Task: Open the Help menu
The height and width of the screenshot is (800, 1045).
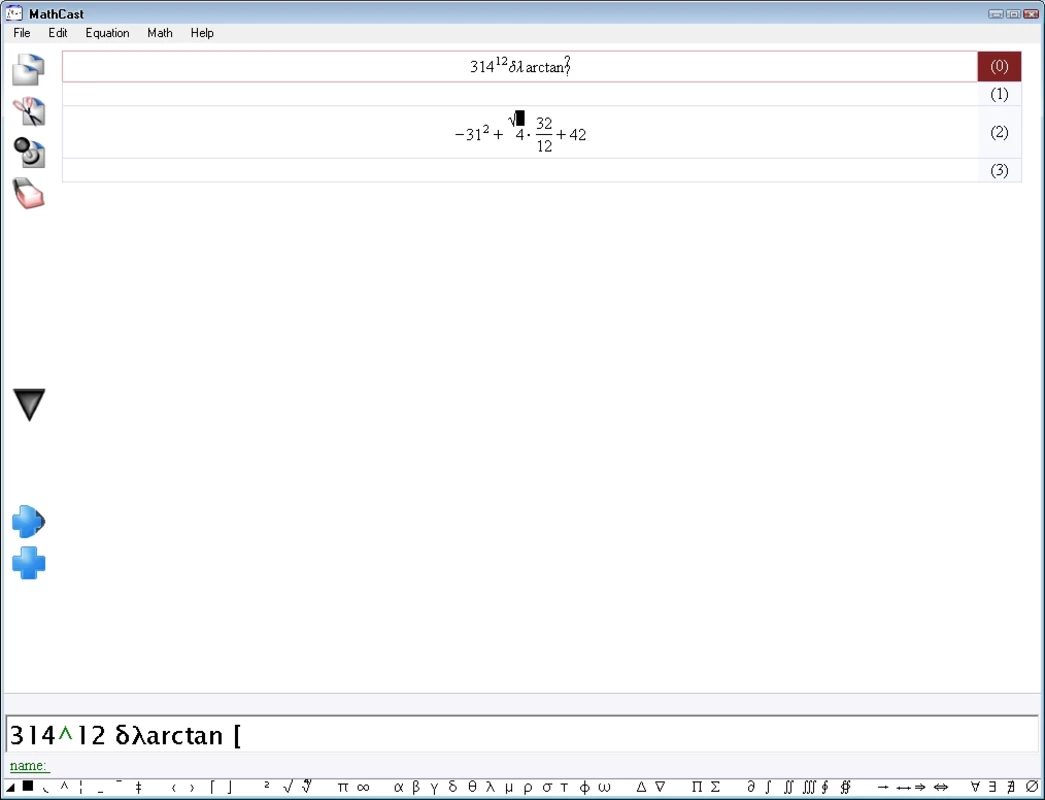Action: (x=202, y=33)
